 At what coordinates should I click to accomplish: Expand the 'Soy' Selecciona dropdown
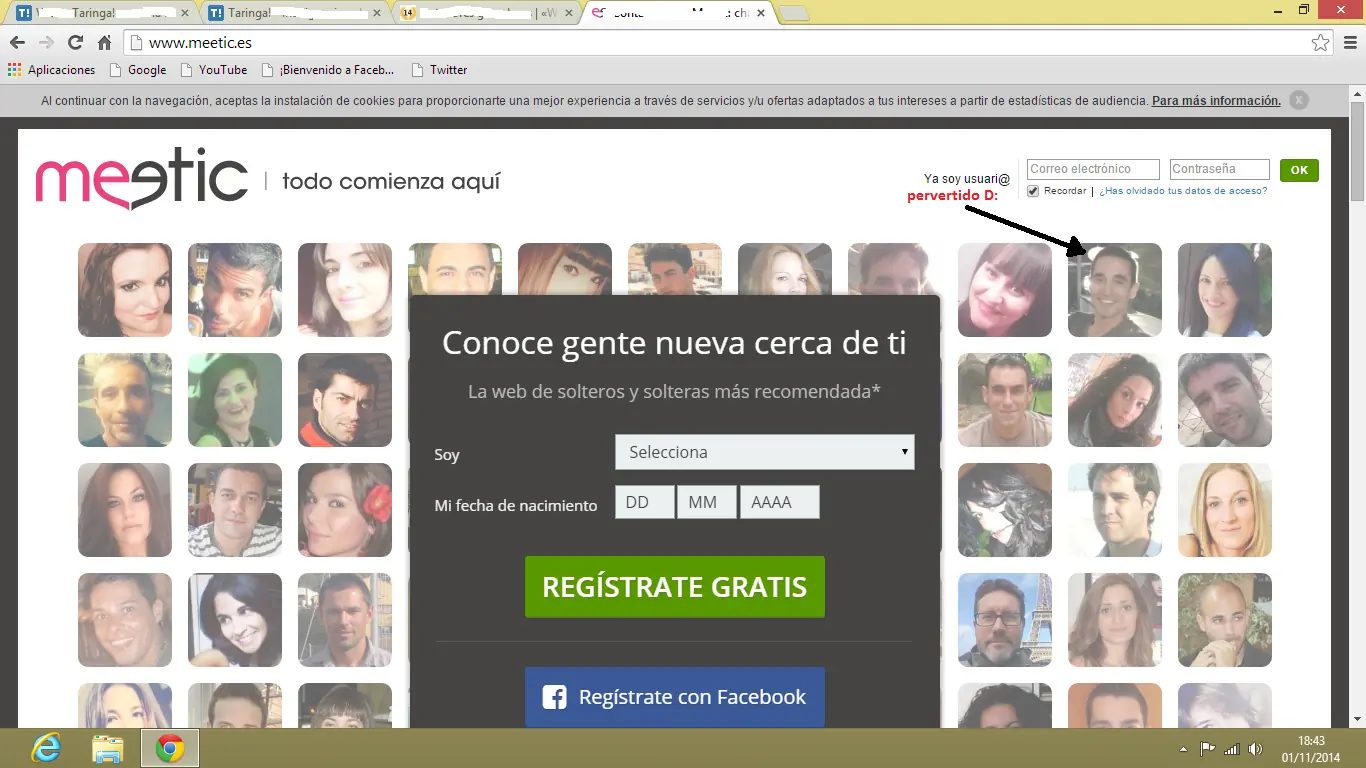[x=765, y=452]
